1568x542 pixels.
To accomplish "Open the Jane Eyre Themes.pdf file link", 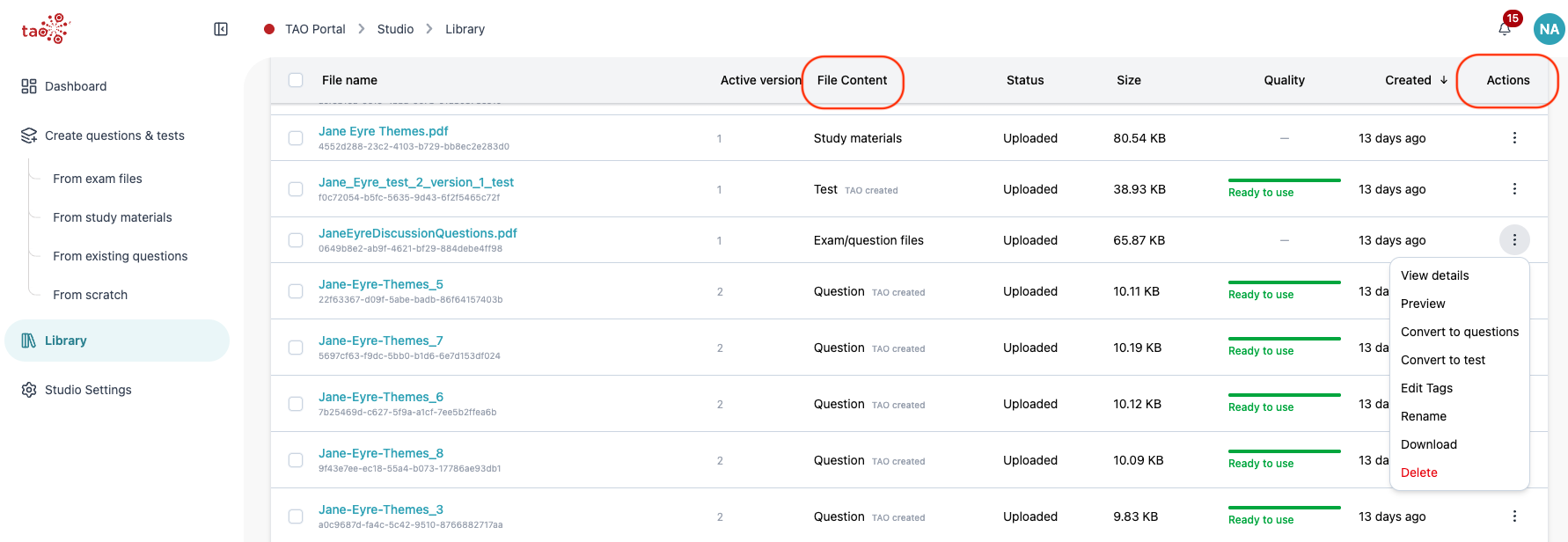I will [384, 131].
